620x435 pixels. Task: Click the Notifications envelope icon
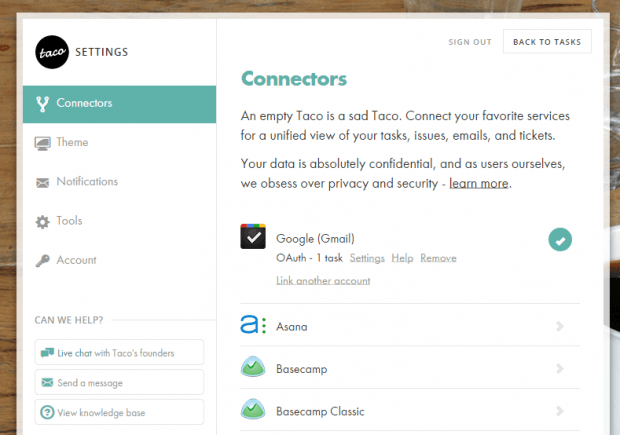tap(42, 182)
